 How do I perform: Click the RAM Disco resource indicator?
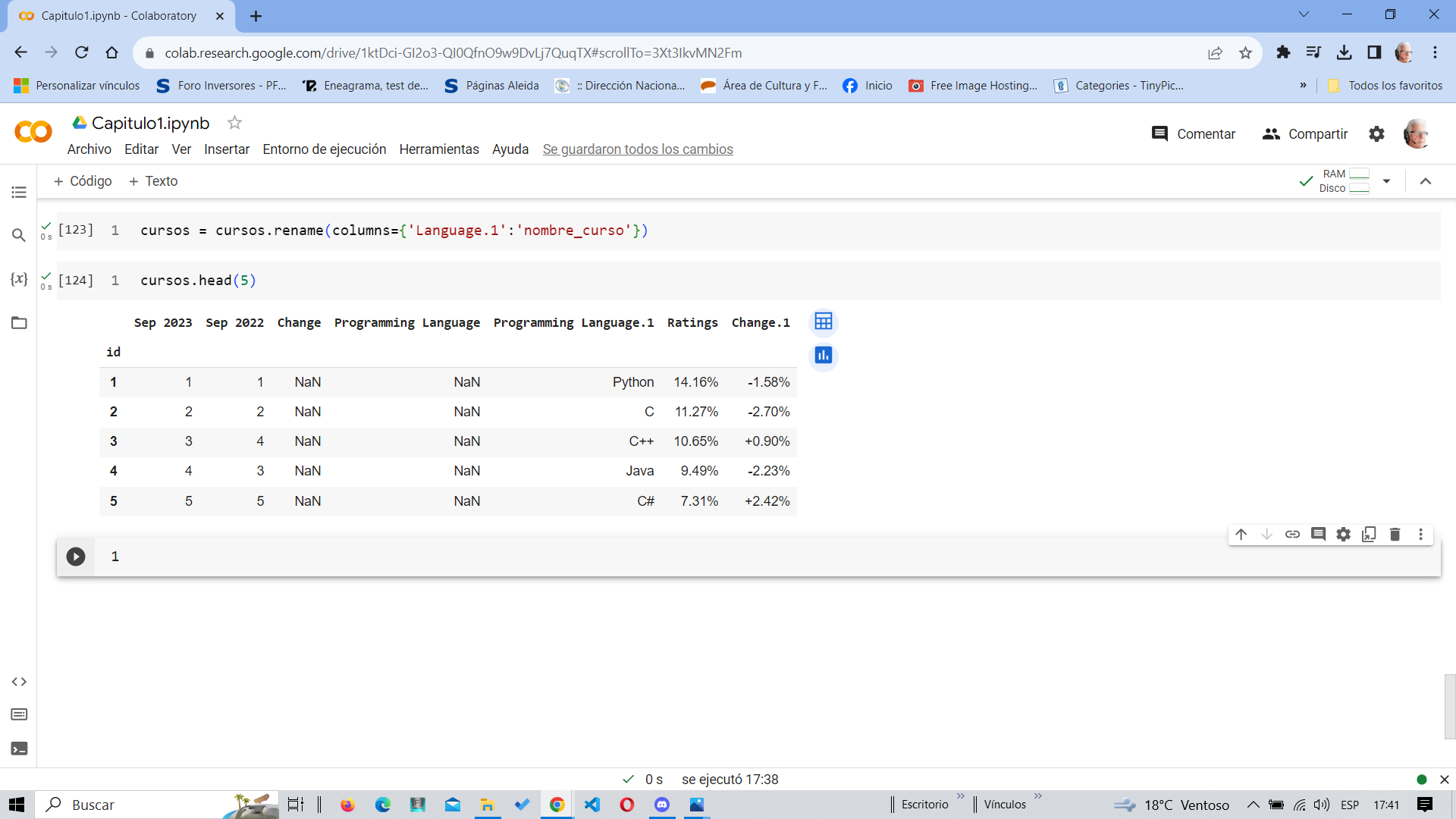[x=1344, y=181]
